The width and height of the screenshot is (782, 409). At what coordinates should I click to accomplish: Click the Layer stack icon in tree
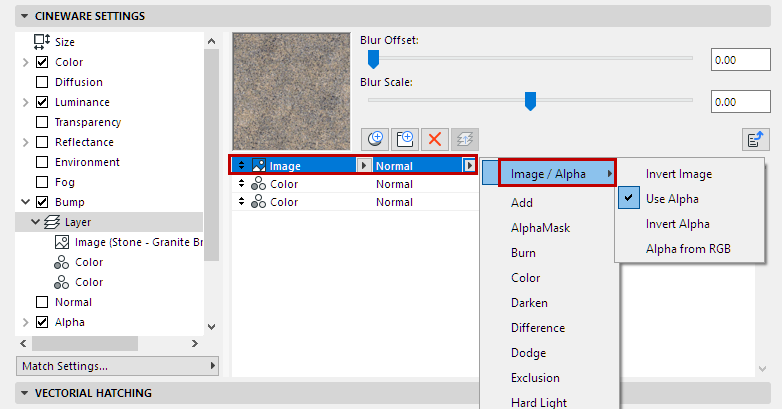coord(52,222)
